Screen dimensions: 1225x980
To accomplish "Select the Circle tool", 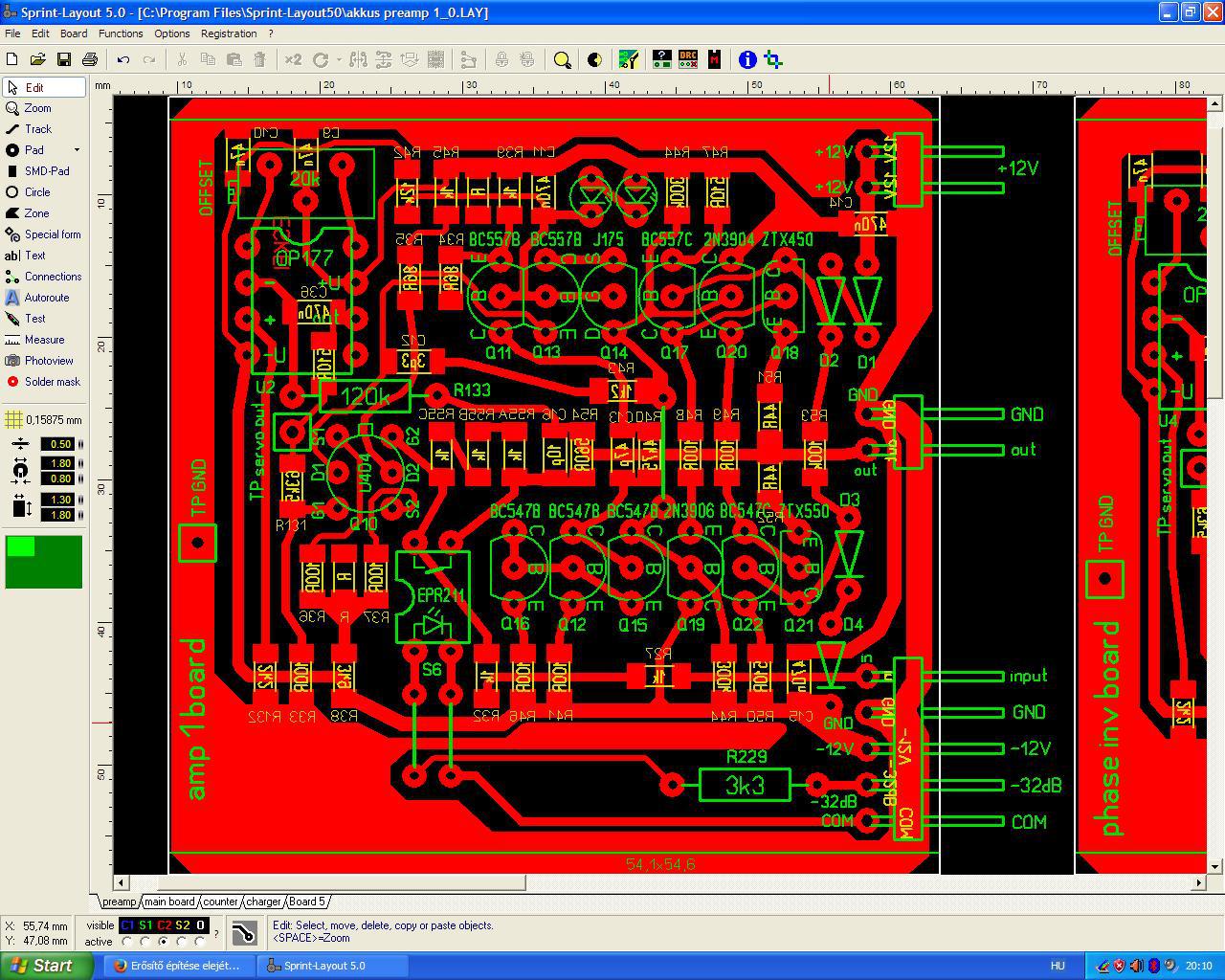I will [x=44, y=192].
